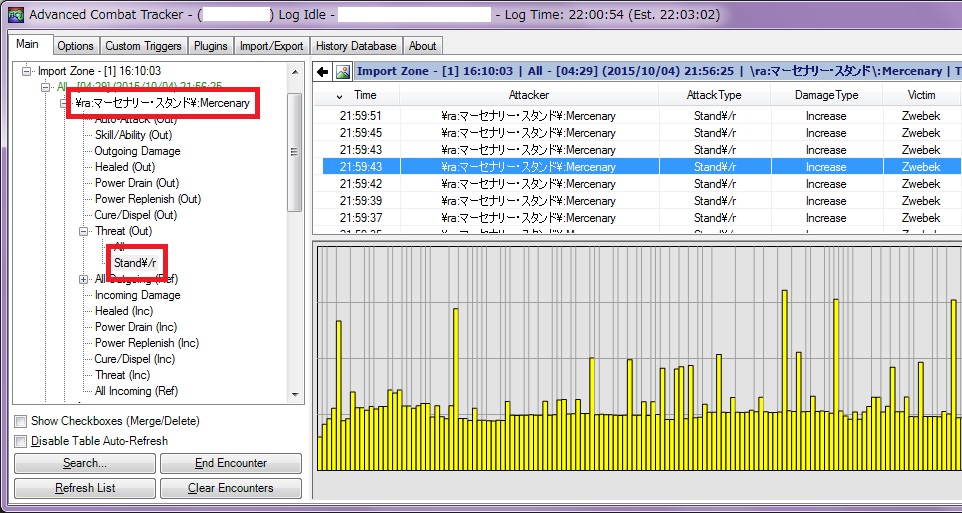This screenshot has width=962, height=513.
Task: Collapse the Threat (Out) tree node
Action: [x=83, y=231]
